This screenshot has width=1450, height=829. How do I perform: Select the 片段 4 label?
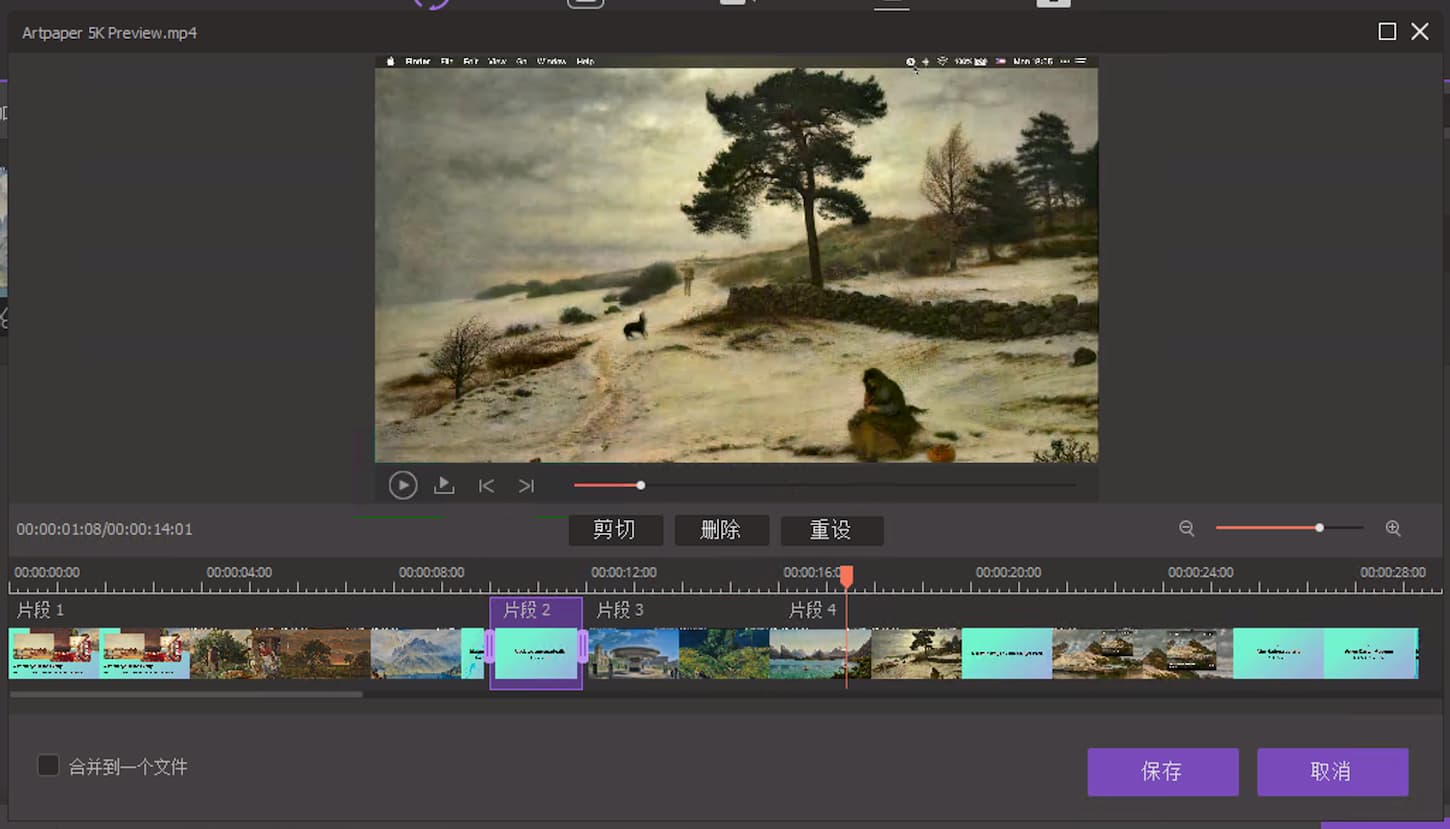[813, 610]
